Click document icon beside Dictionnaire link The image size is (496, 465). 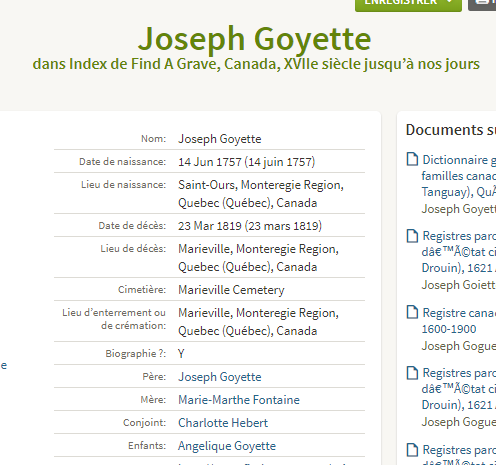(x=412, y=159)
